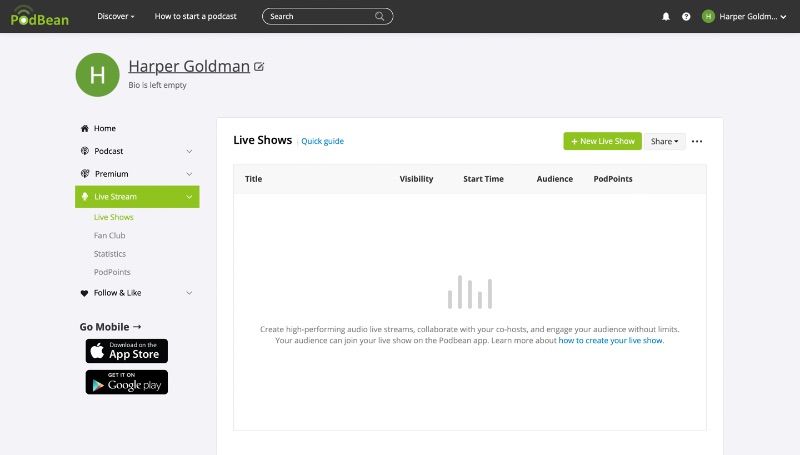Click the small user avatar in top bar
This screenshot has height=455, width=800.
[x=708, y=16]
